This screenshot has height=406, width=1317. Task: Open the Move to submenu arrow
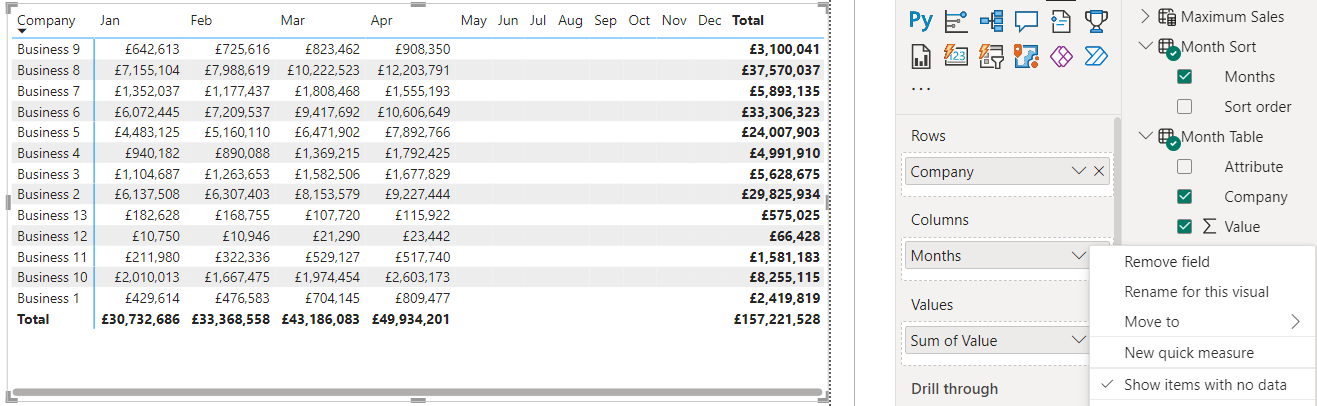(x=1296, y=322)
